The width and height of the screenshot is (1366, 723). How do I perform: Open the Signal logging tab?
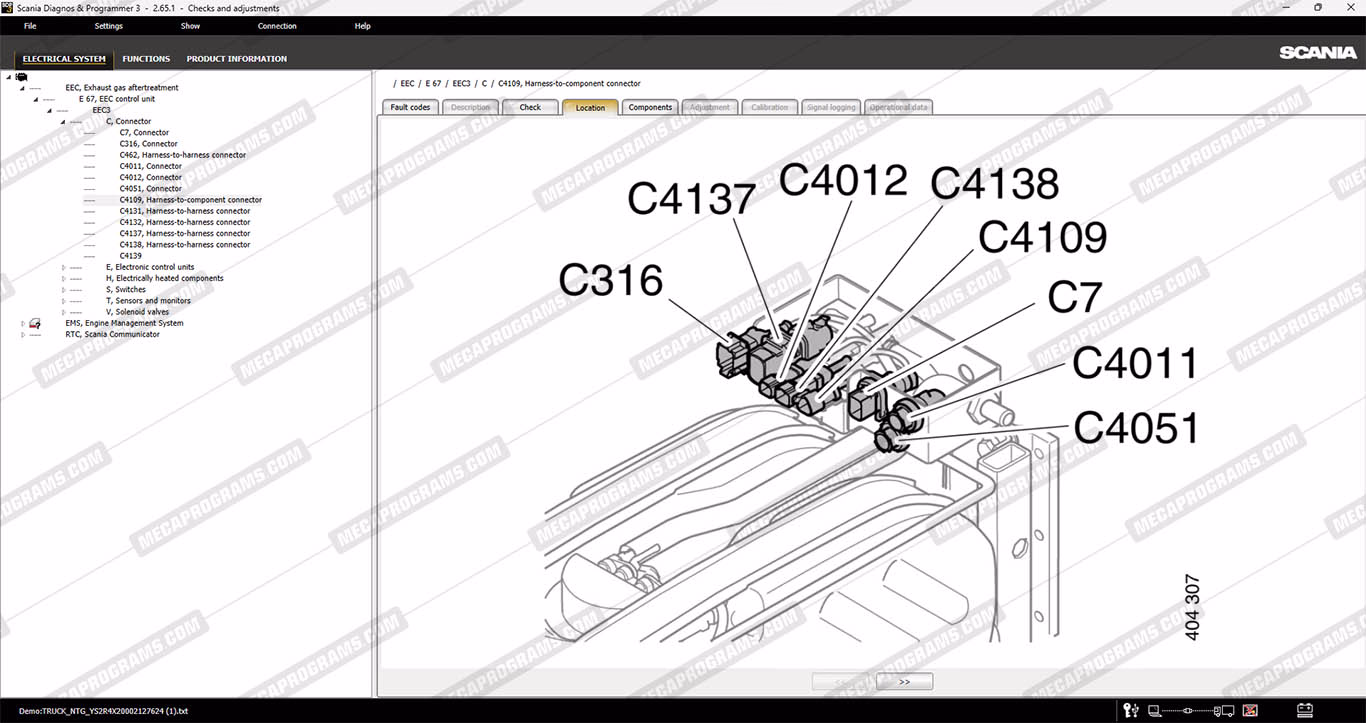click(x=831, y=107)
